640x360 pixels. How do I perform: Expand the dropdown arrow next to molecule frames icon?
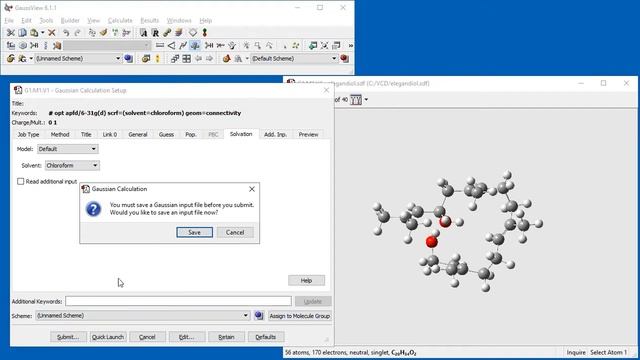(x=366, y=100)
